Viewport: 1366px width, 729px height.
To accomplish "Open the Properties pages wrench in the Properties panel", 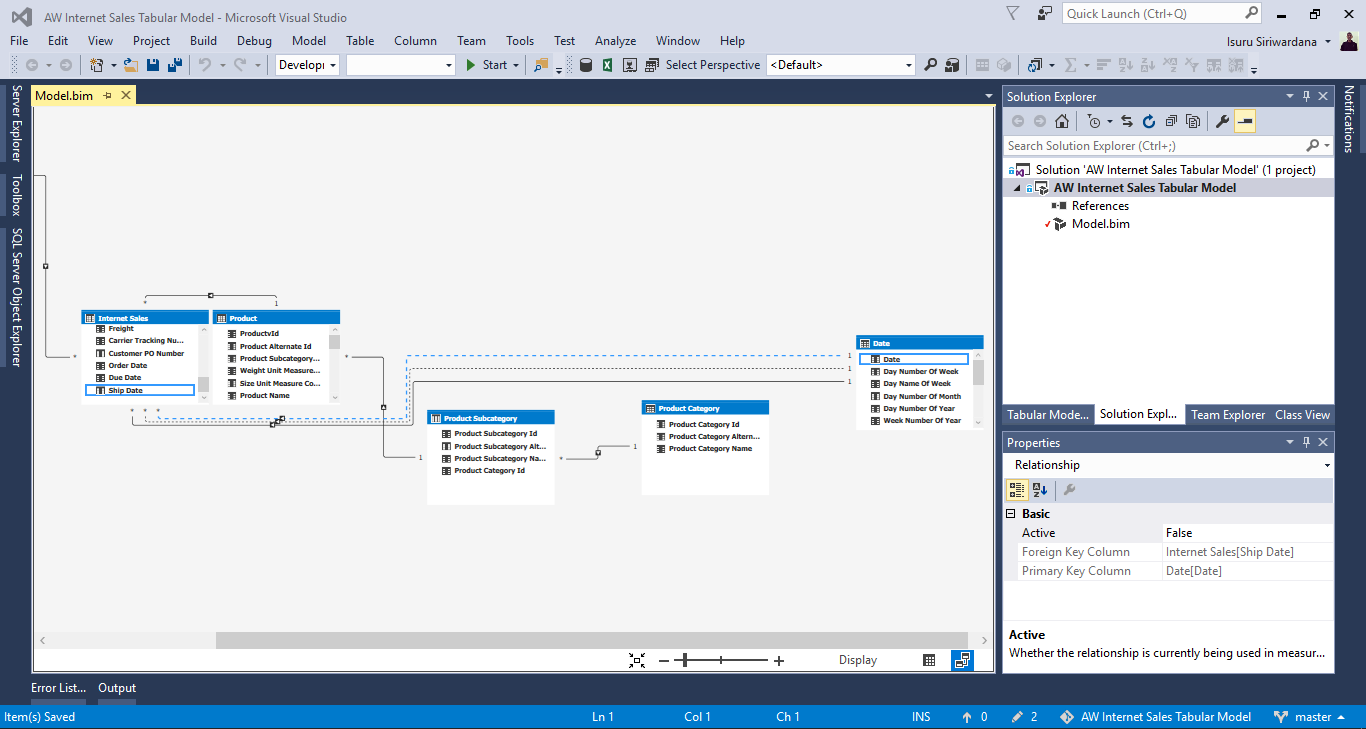I will tap(1067, 490).
